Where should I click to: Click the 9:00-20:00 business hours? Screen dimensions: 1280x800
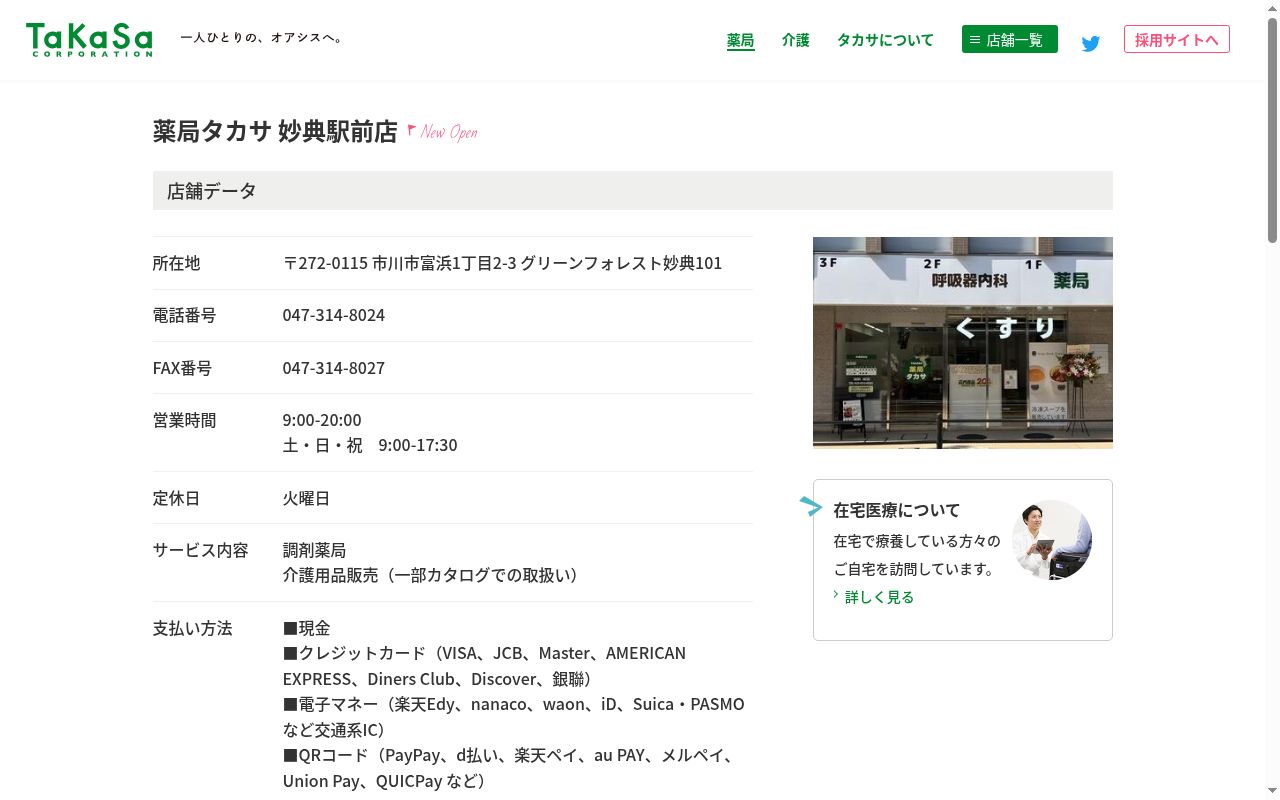[322, 419]
